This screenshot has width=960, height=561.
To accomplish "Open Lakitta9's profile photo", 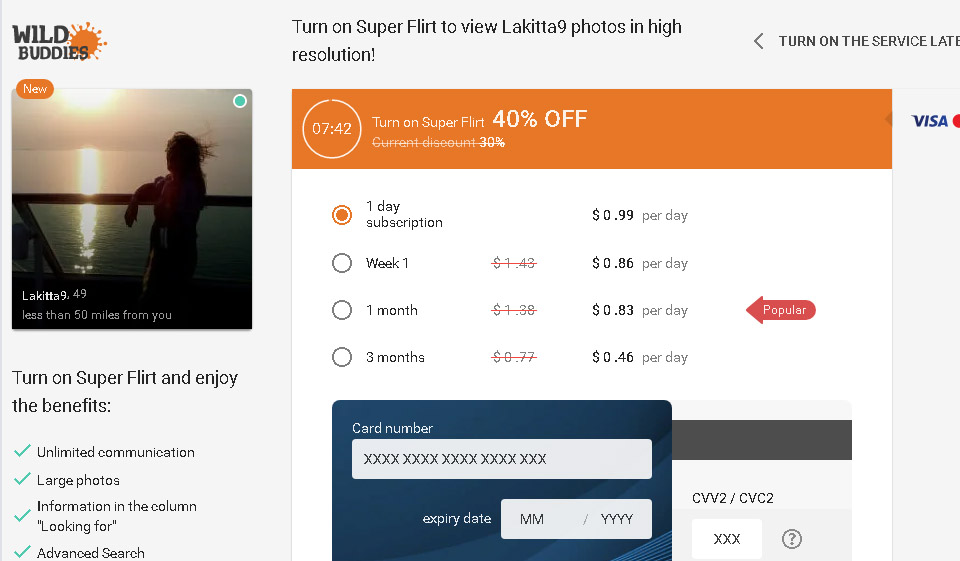I will click(132, 209).
